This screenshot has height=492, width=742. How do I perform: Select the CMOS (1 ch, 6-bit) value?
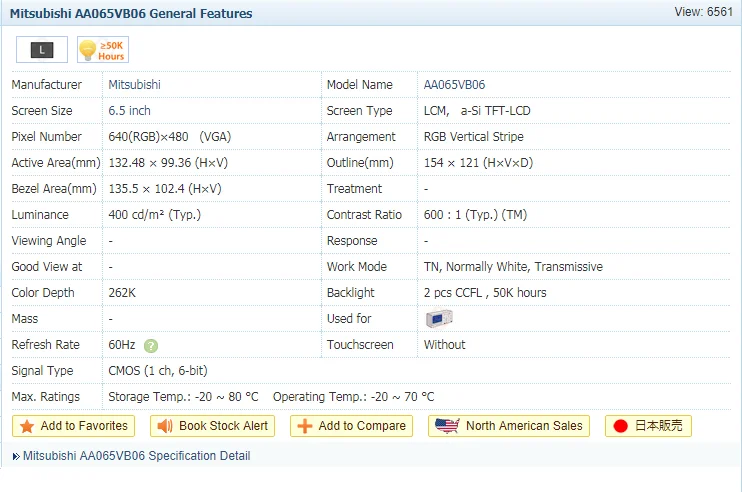pos(158,371)
